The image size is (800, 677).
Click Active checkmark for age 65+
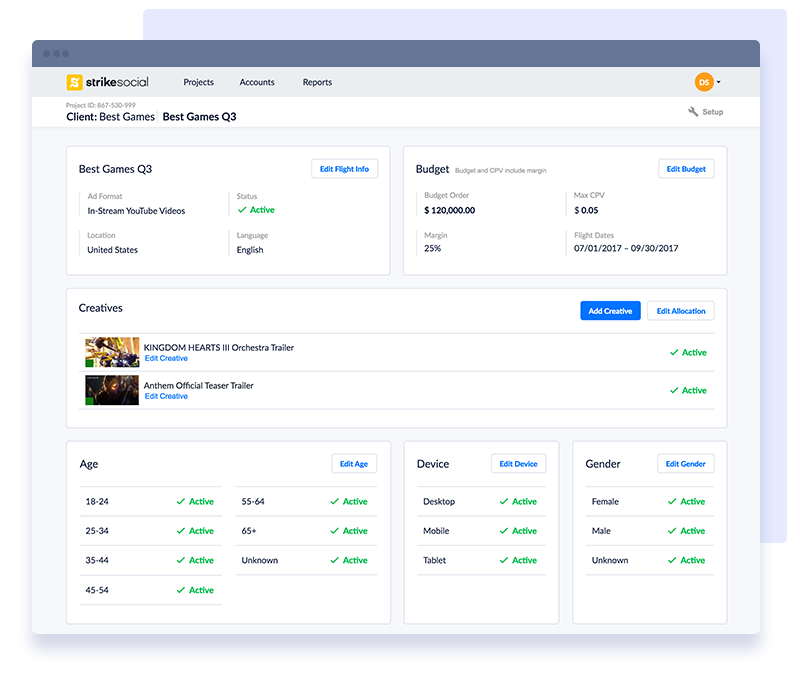click(335, 531)
